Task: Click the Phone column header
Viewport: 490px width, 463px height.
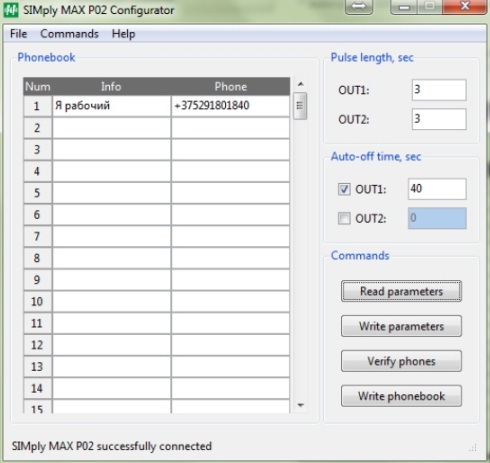Action: pyautogui.click(x=230, y=87)
